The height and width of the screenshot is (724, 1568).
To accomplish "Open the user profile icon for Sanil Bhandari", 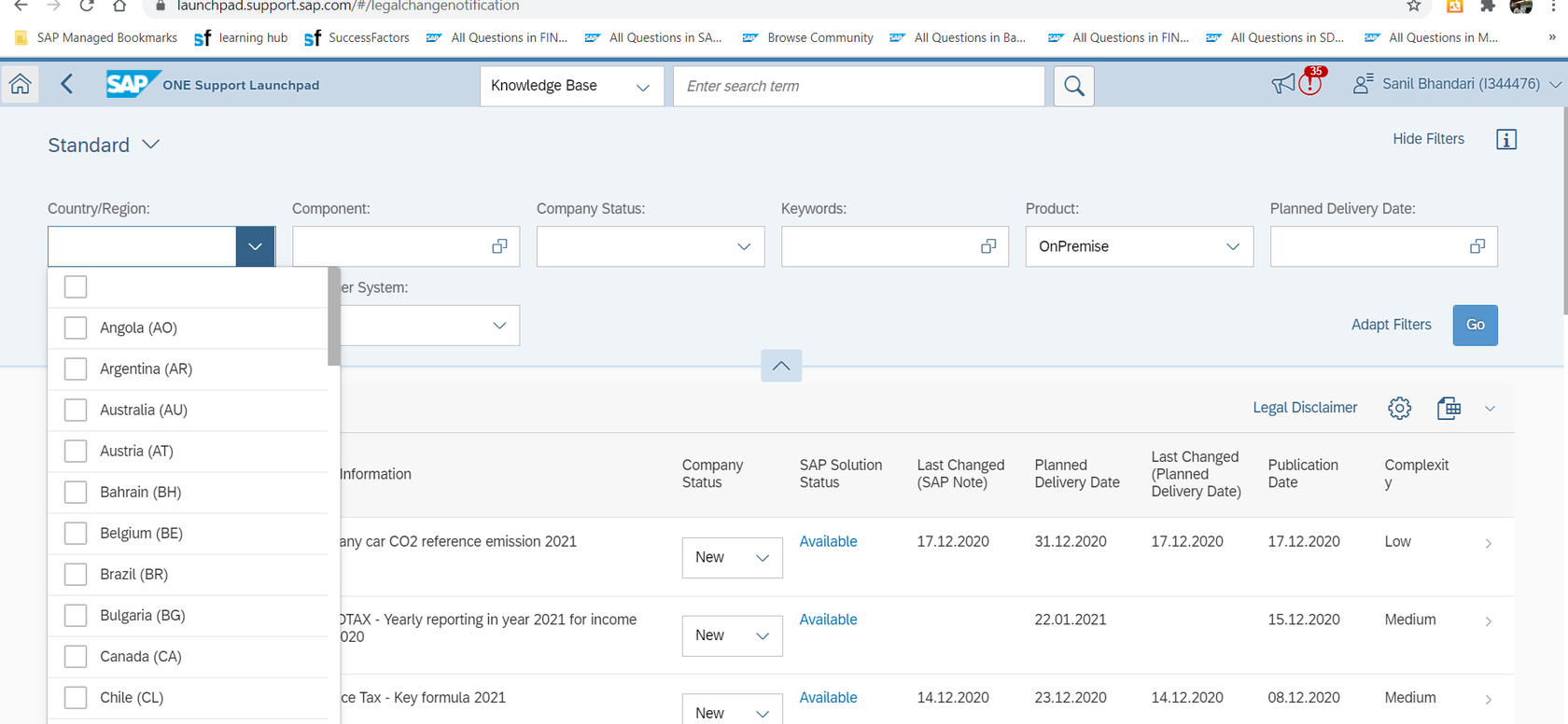I will tap(1363, 84).
